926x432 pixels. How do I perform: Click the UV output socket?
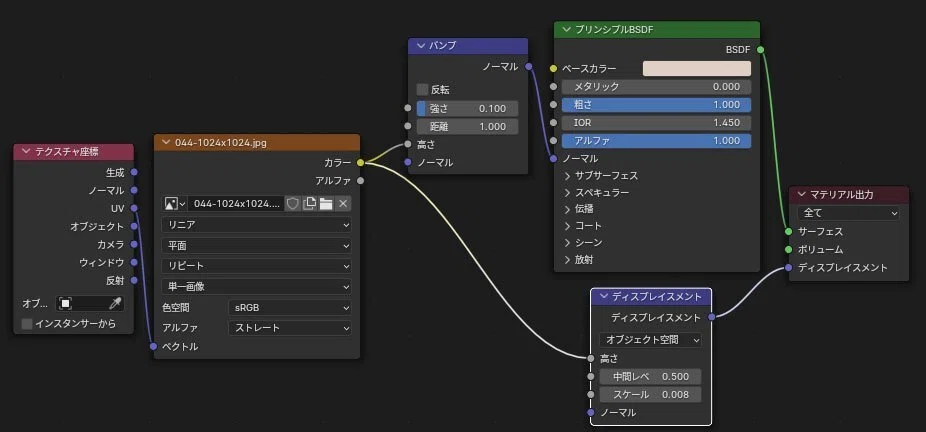point(134,208)
